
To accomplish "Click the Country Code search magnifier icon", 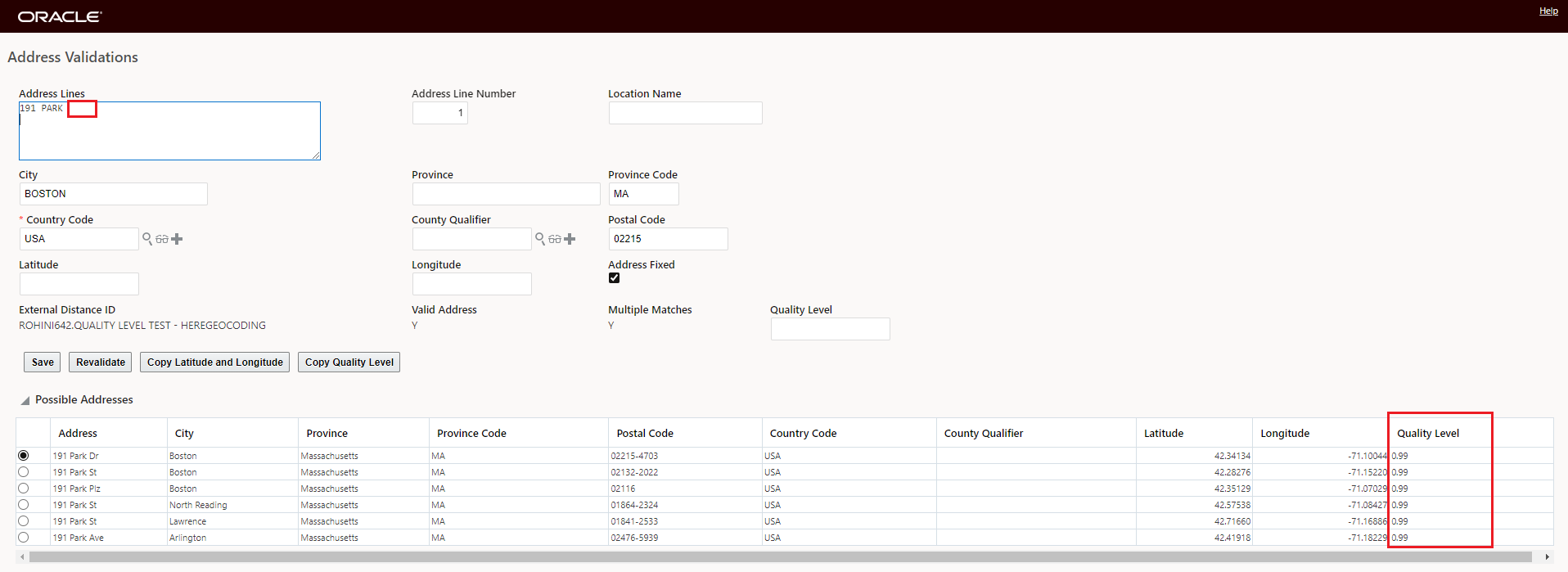I will pyautogui.click(x=147, y=239).
